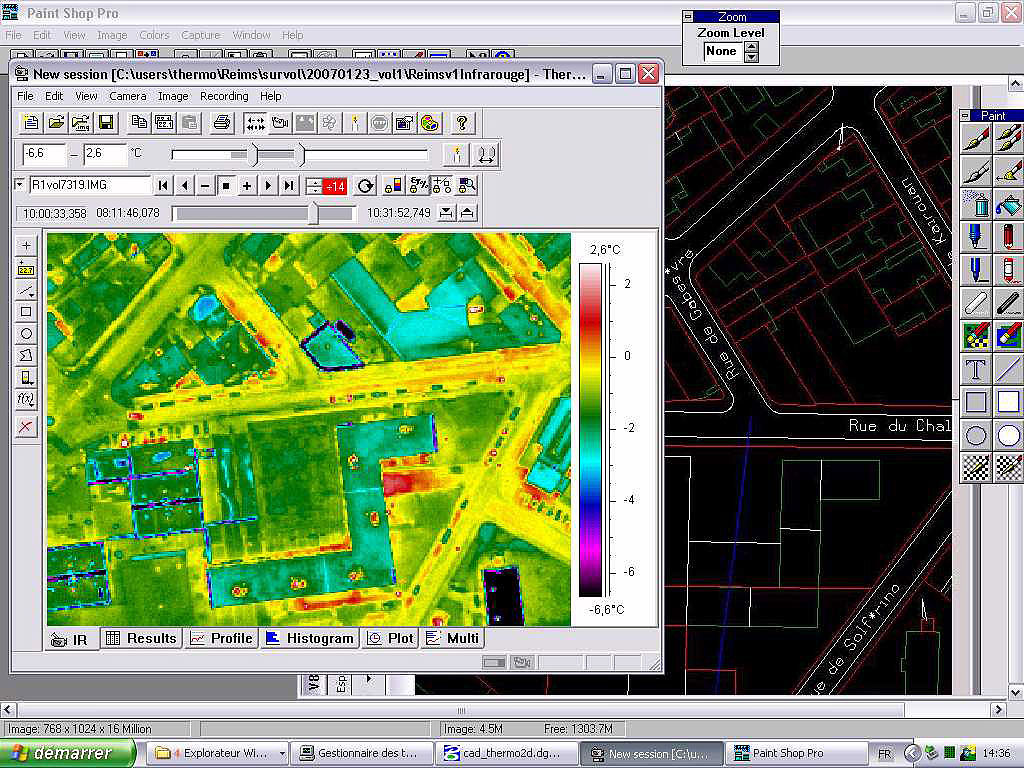Click the red X remove tool
Viewport: 1024px width, 768px height.
coord(26,427)
